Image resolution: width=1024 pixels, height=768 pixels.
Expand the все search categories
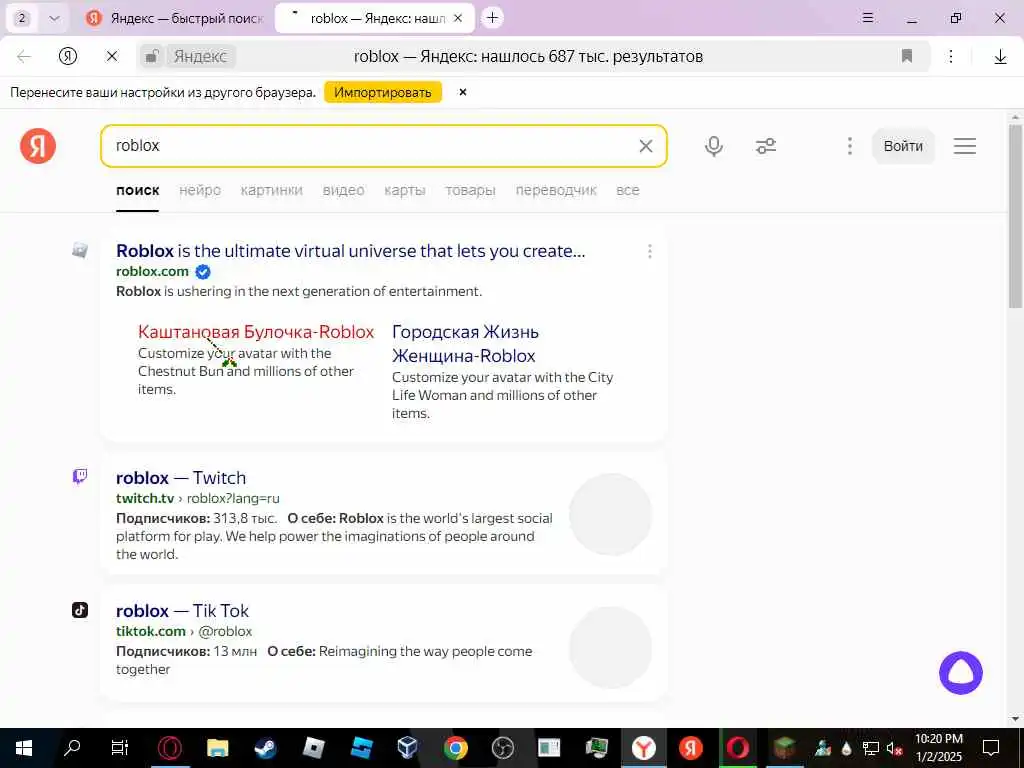[x=628, y=190]
